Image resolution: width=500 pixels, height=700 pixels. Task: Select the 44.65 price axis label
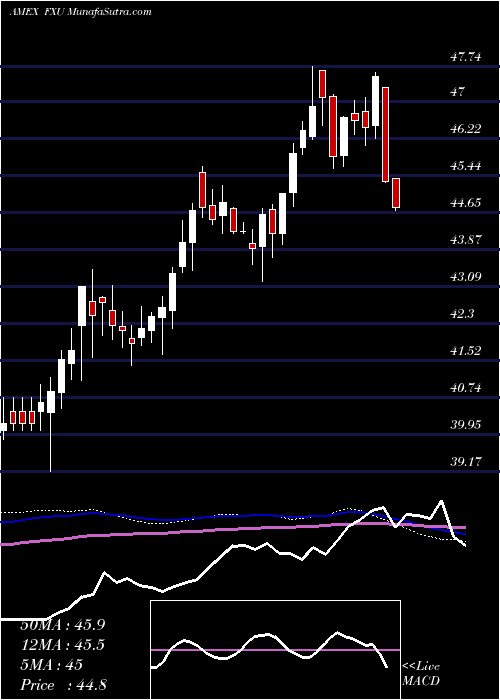click(467, 203)
